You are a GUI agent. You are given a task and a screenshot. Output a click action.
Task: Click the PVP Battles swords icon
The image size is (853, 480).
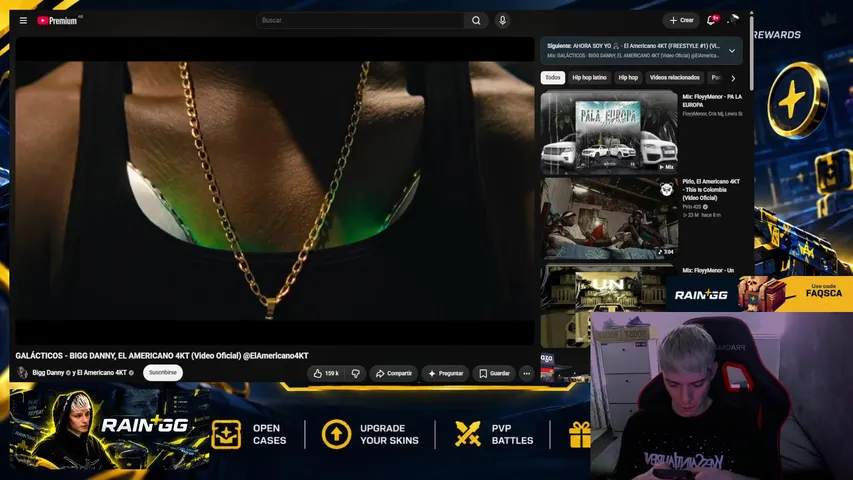[x=468, y=434]
